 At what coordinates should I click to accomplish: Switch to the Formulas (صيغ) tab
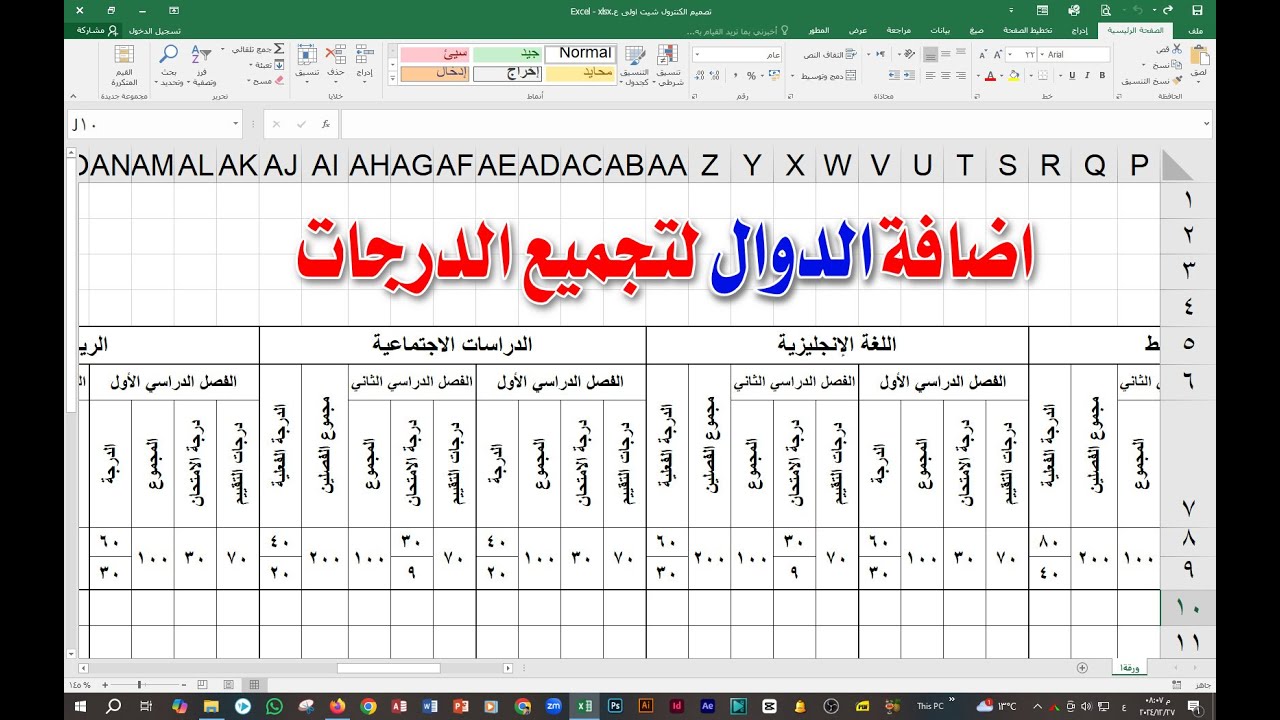976,31
